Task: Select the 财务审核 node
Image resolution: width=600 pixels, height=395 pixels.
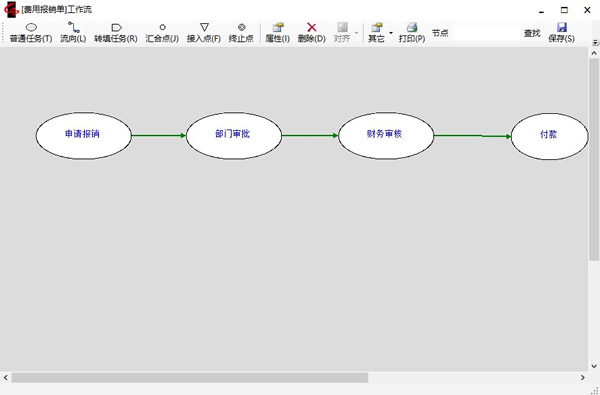Action: 386,135
